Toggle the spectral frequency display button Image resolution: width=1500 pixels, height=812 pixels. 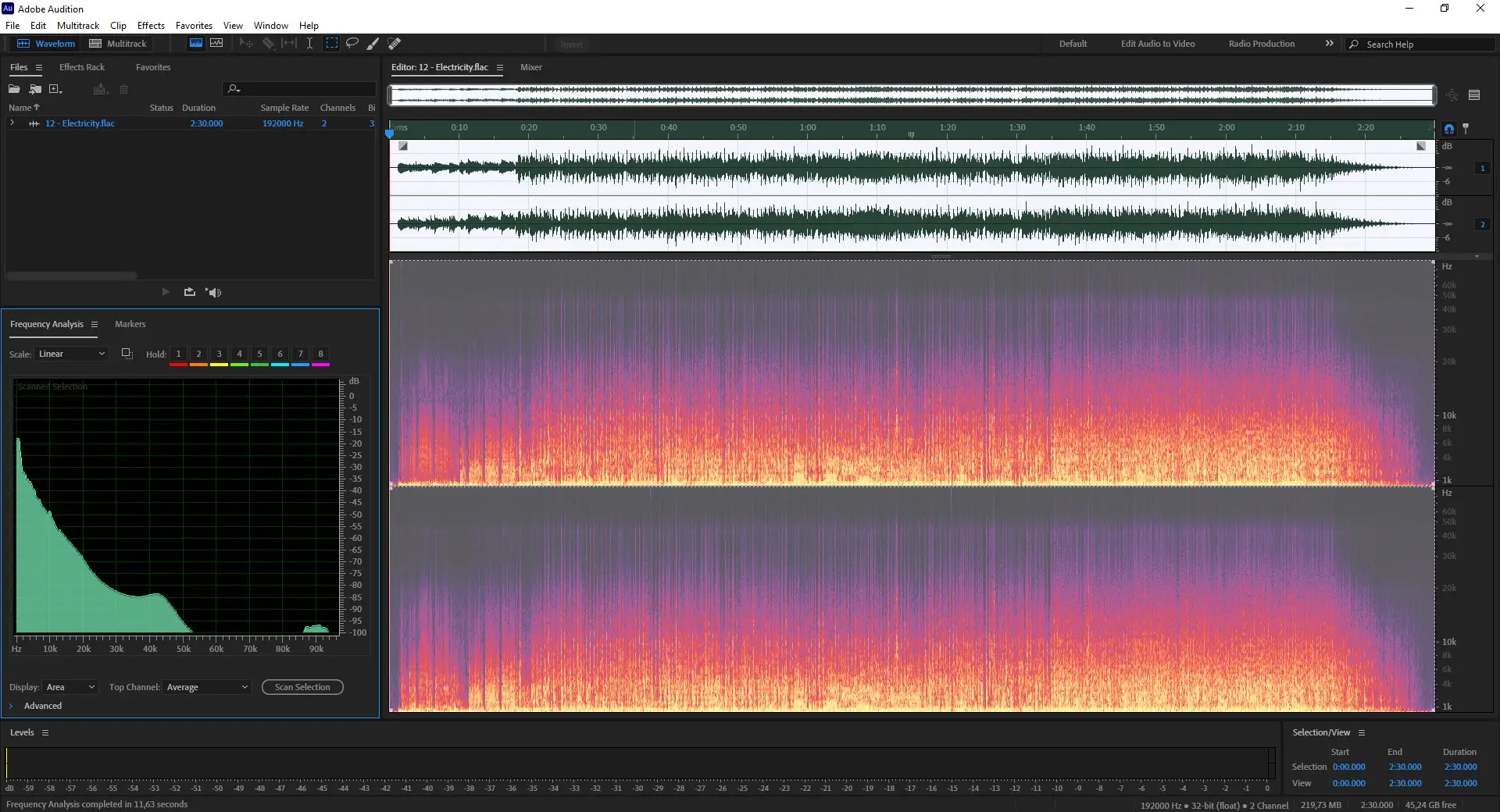(x=196, y=44)
